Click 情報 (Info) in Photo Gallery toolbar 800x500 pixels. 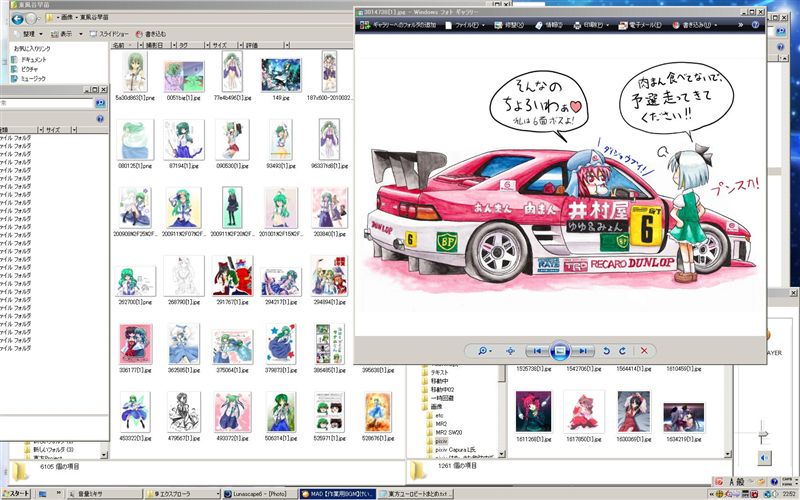(549, 24)
